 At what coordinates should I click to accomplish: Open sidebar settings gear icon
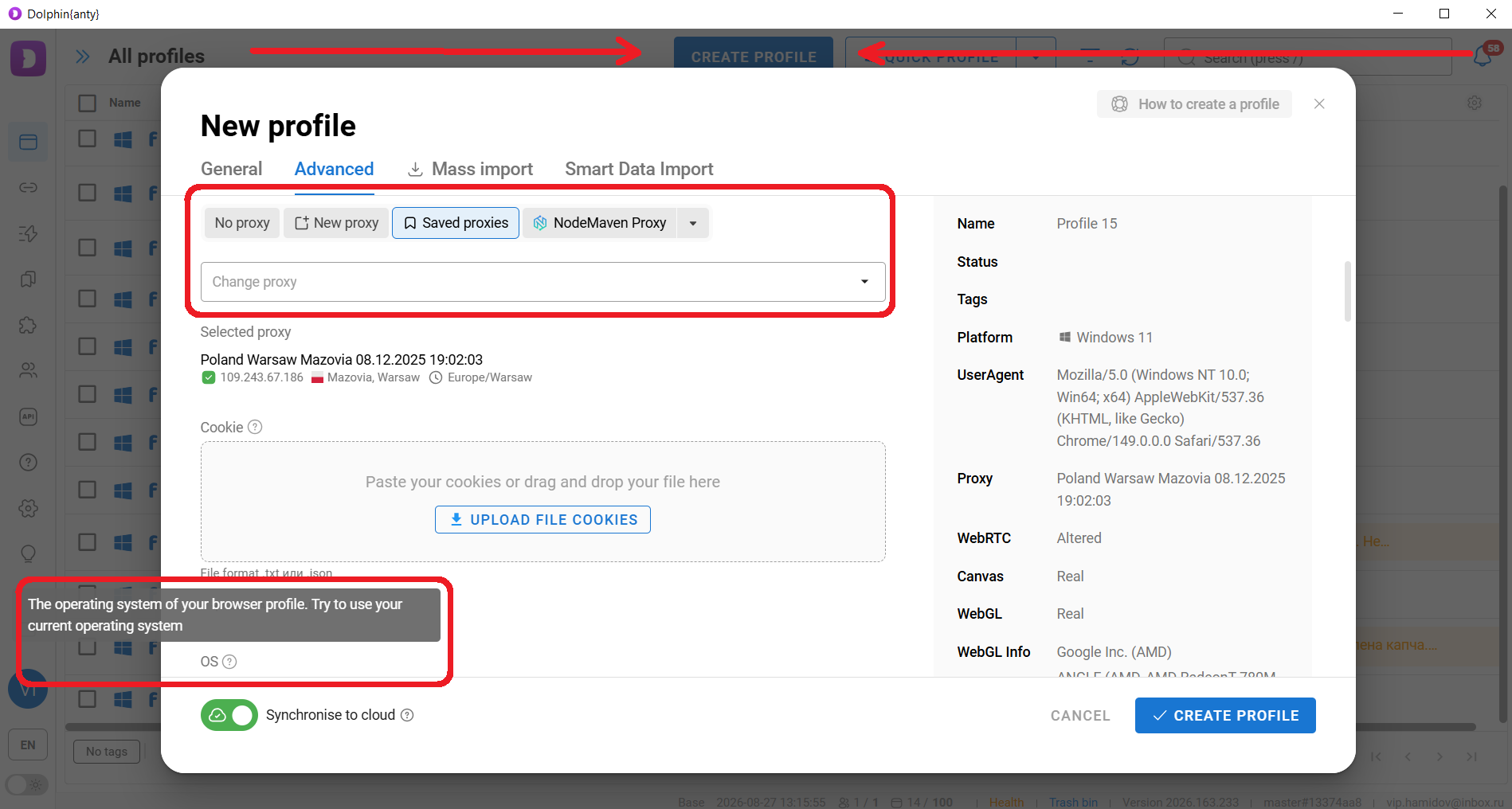click(x=28, y=508)
